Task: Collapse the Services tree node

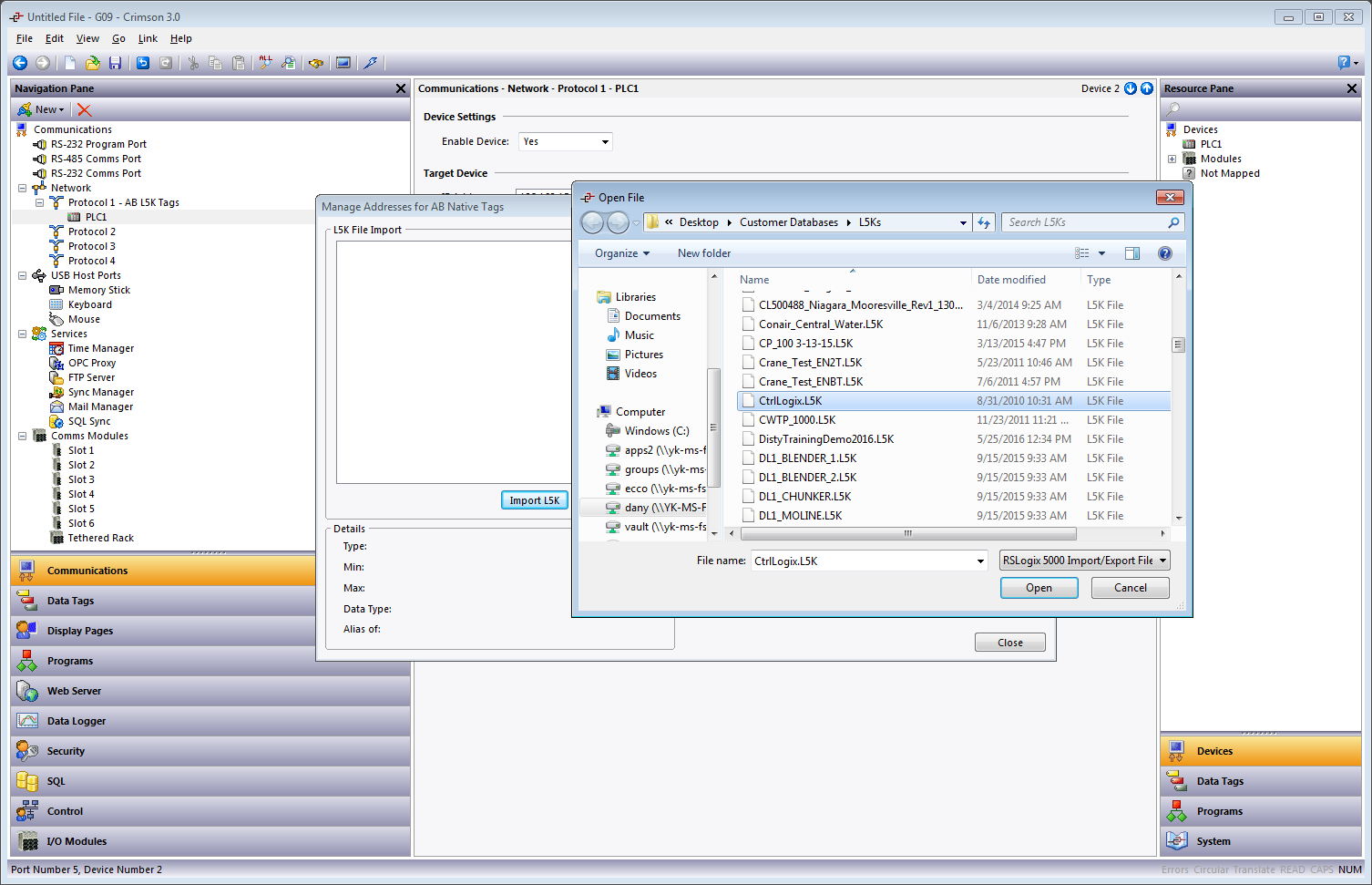Action: click(22, 334)
